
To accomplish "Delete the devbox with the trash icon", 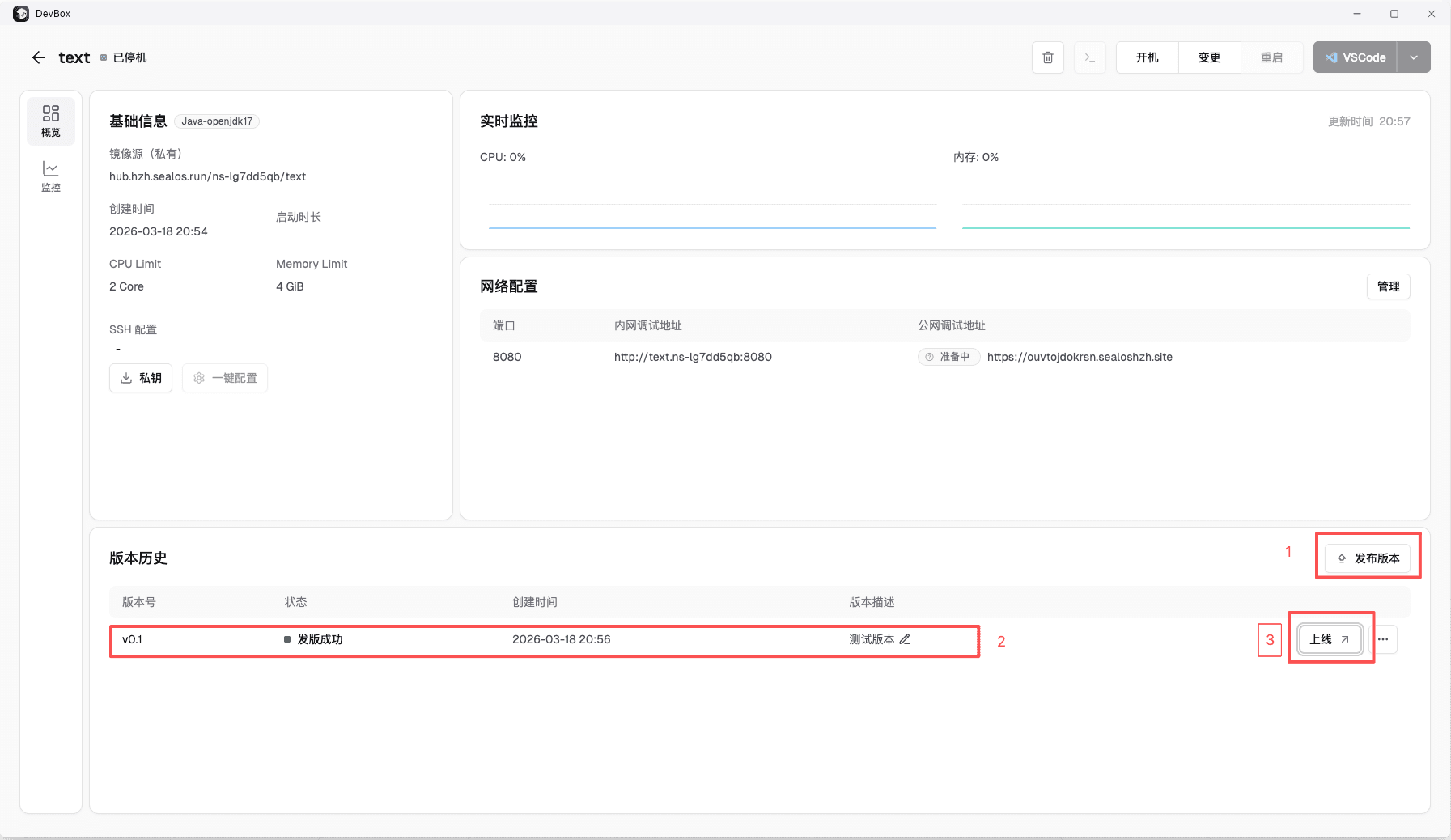I will click(1048, 57).
